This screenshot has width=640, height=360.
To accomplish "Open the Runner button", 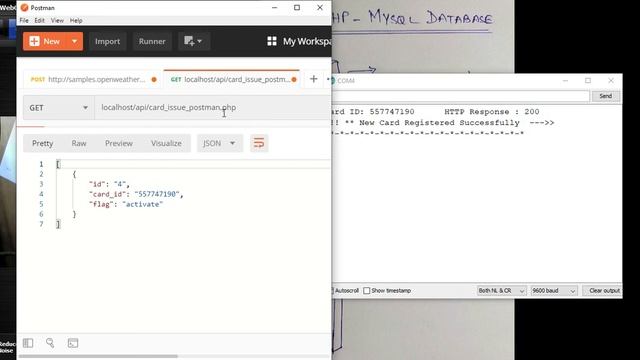I will click(x=152, y=41).
